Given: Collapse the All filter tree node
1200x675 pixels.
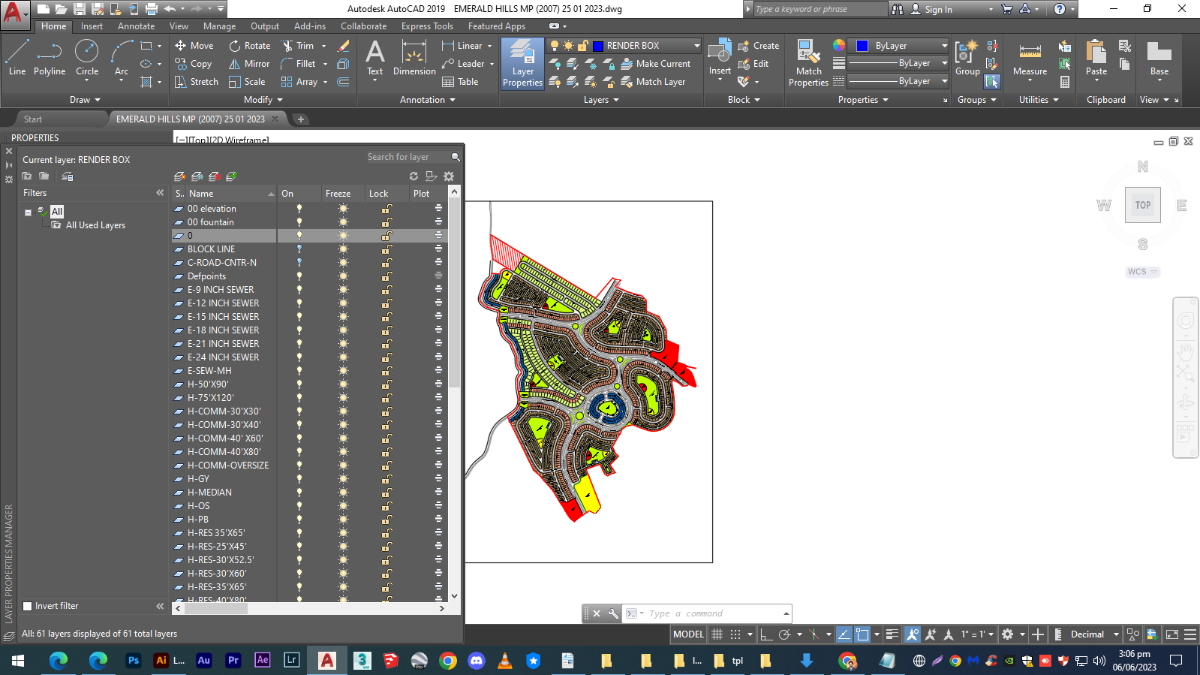Looking at the screenshot, I should pos(28,212).
